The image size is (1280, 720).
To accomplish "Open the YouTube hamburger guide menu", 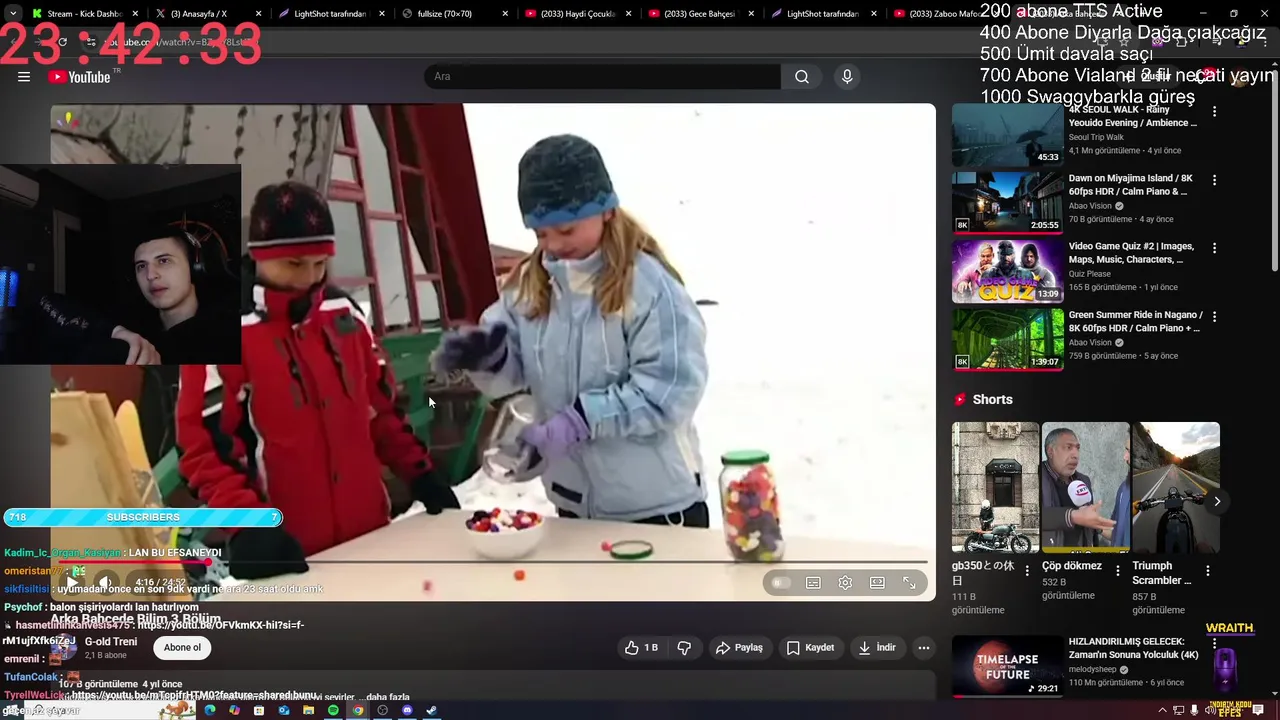I will tap(24, 77).
